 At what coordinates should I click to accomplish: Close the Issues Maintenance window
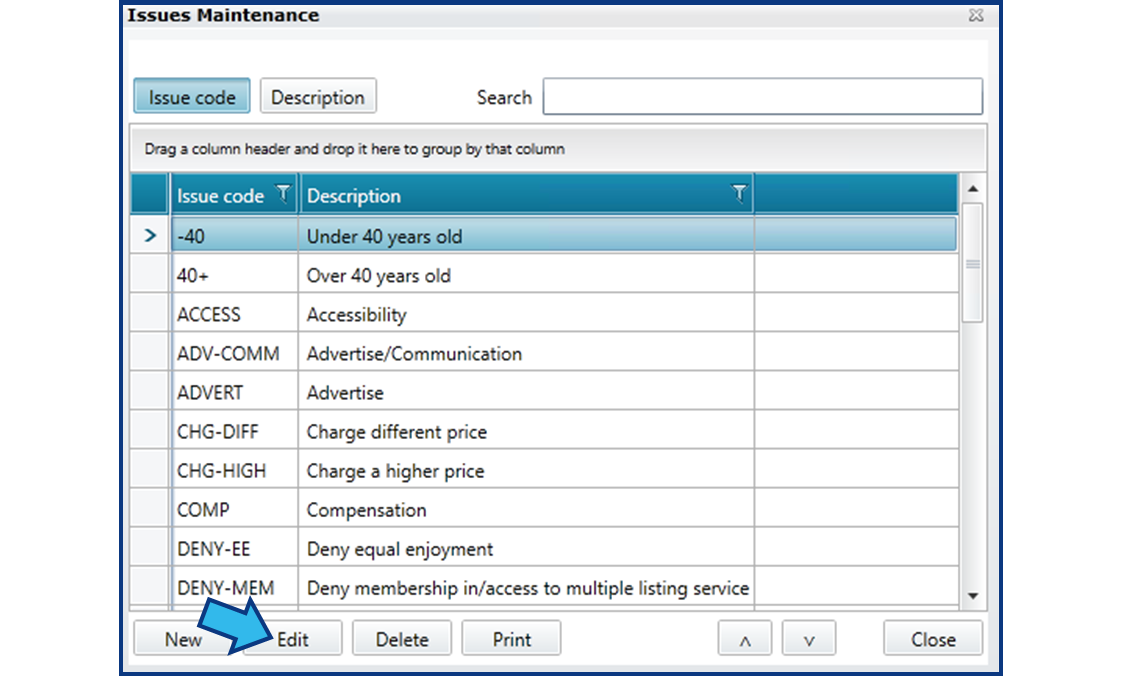point(976,15)
